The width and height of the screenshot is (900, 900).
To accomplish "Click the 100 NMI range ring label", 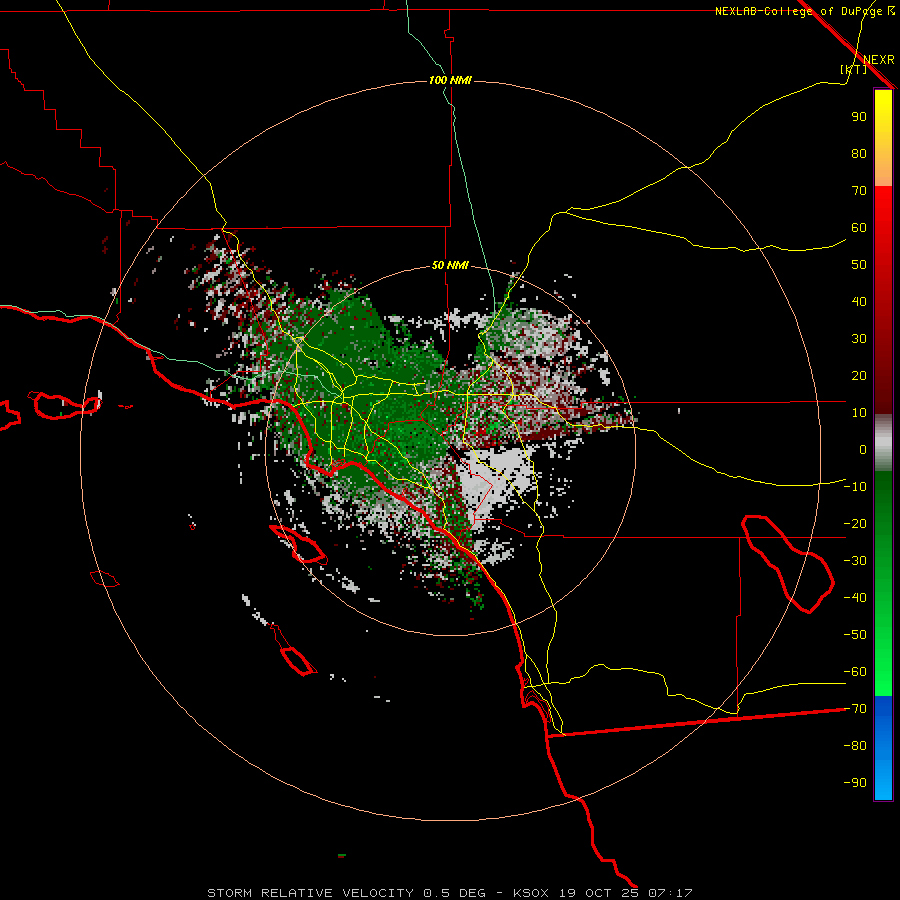I will 450,80.
